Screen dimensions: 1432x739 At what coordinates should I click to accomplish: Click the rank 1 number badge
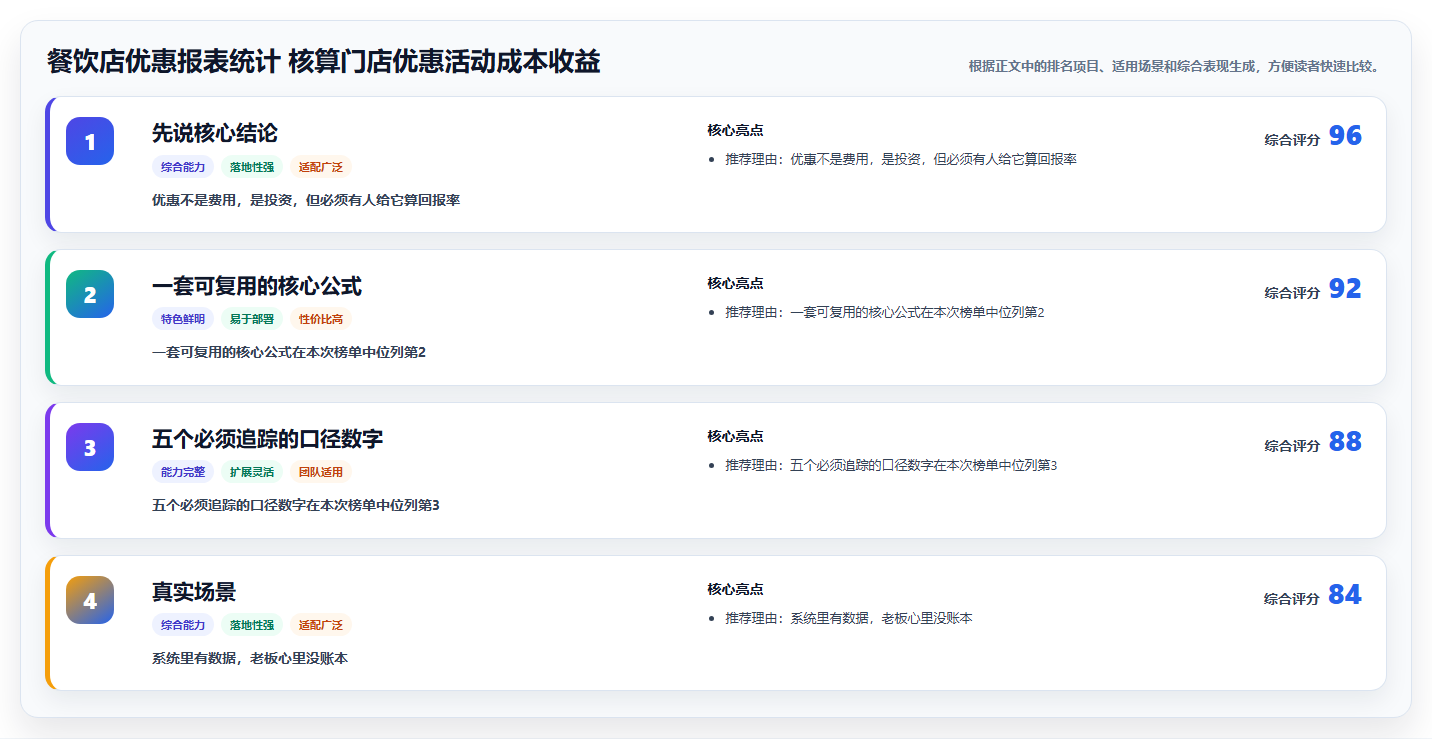click(90, 141)
